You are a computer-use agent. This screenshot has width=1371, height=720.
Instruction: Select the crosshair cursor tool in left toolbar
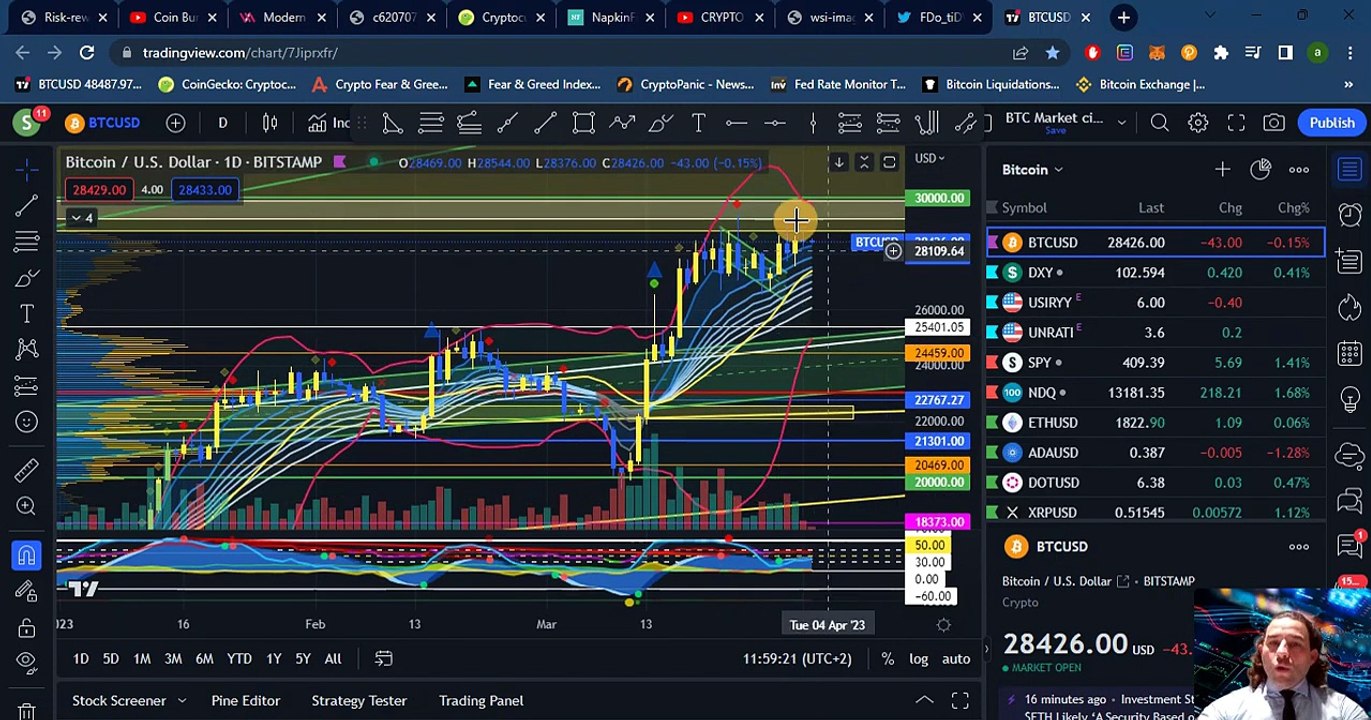pos(27,169)
